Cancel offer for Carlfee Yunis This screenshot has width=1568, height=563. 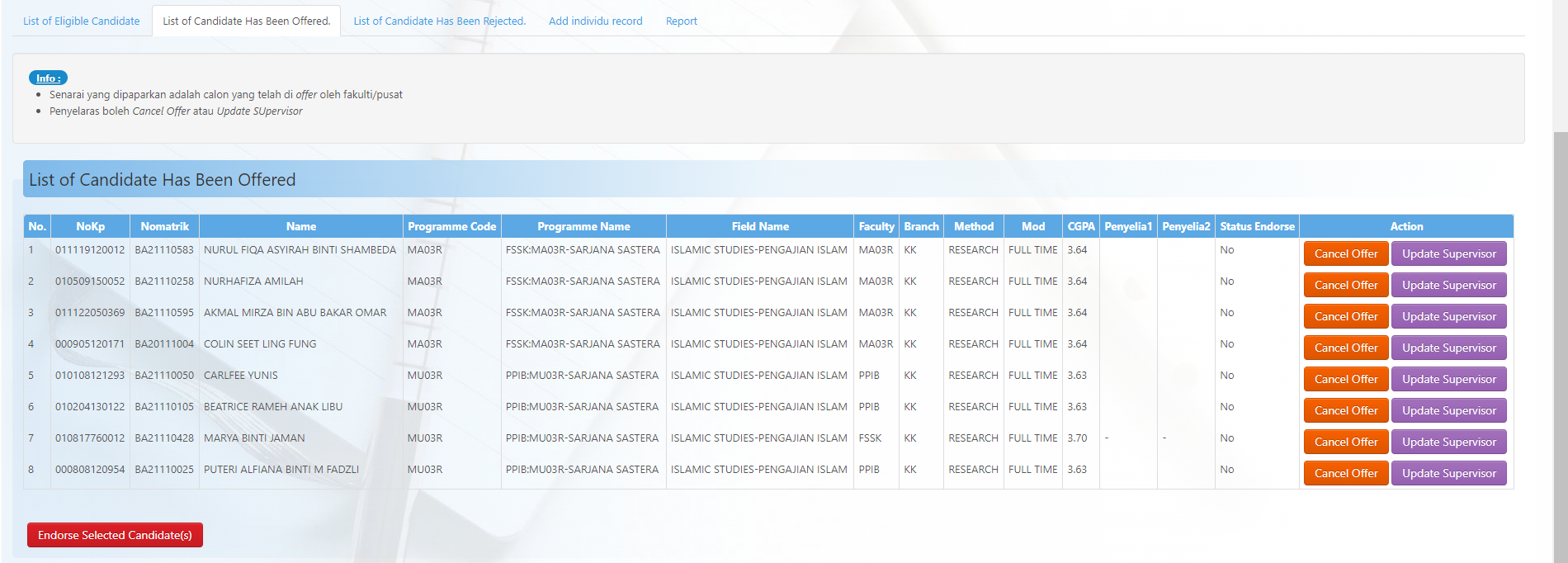pyautogui.click(x=1345, y=380)
